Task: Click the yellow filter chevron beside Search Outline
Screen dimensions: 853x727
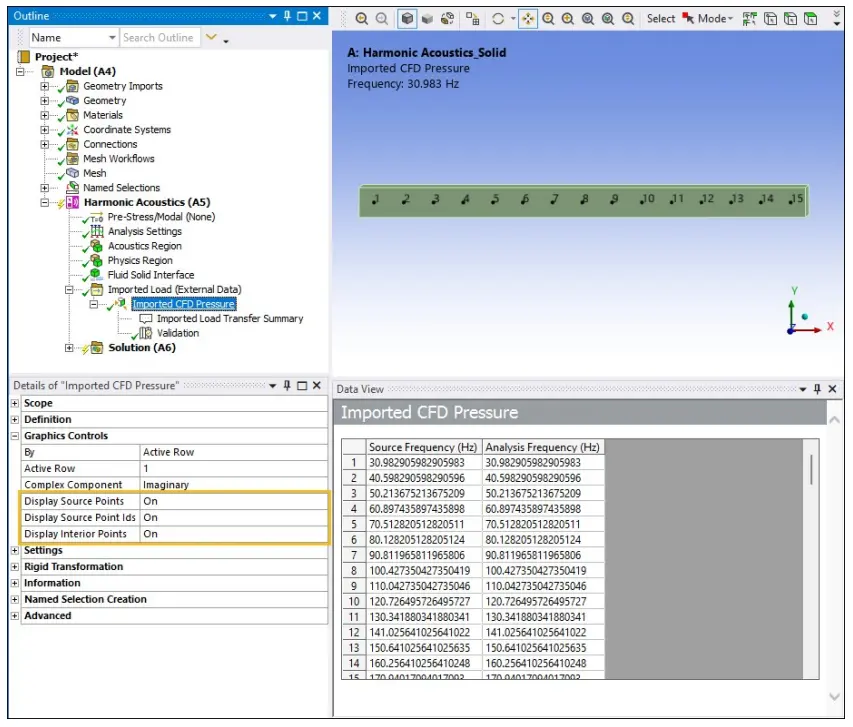Action: click(x=211, y=38)
